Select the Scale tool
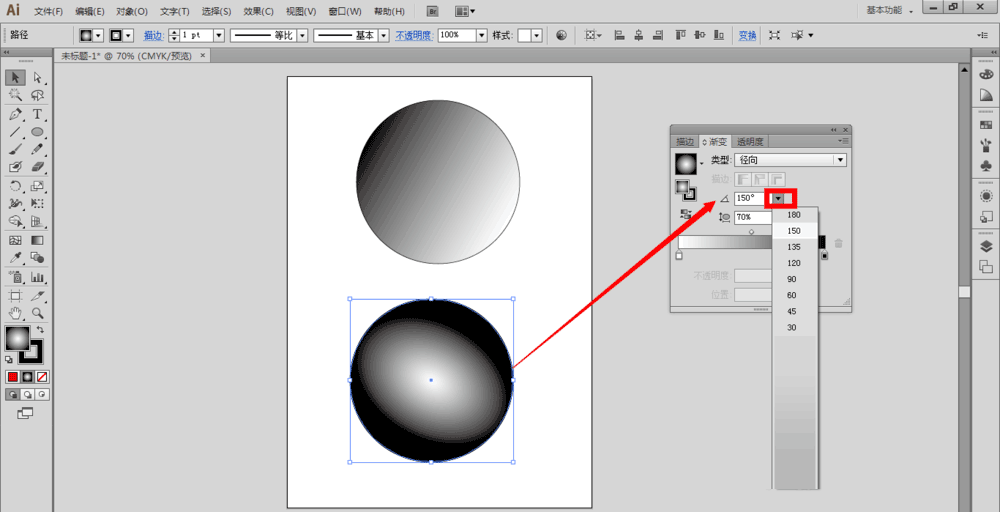The image size is (1000, 512). tap(38, 186)
